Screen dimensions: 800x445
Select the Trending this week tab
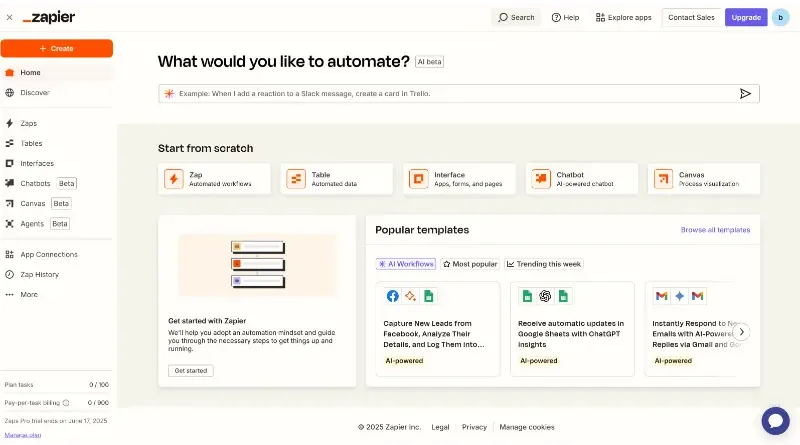coord(544,264)
